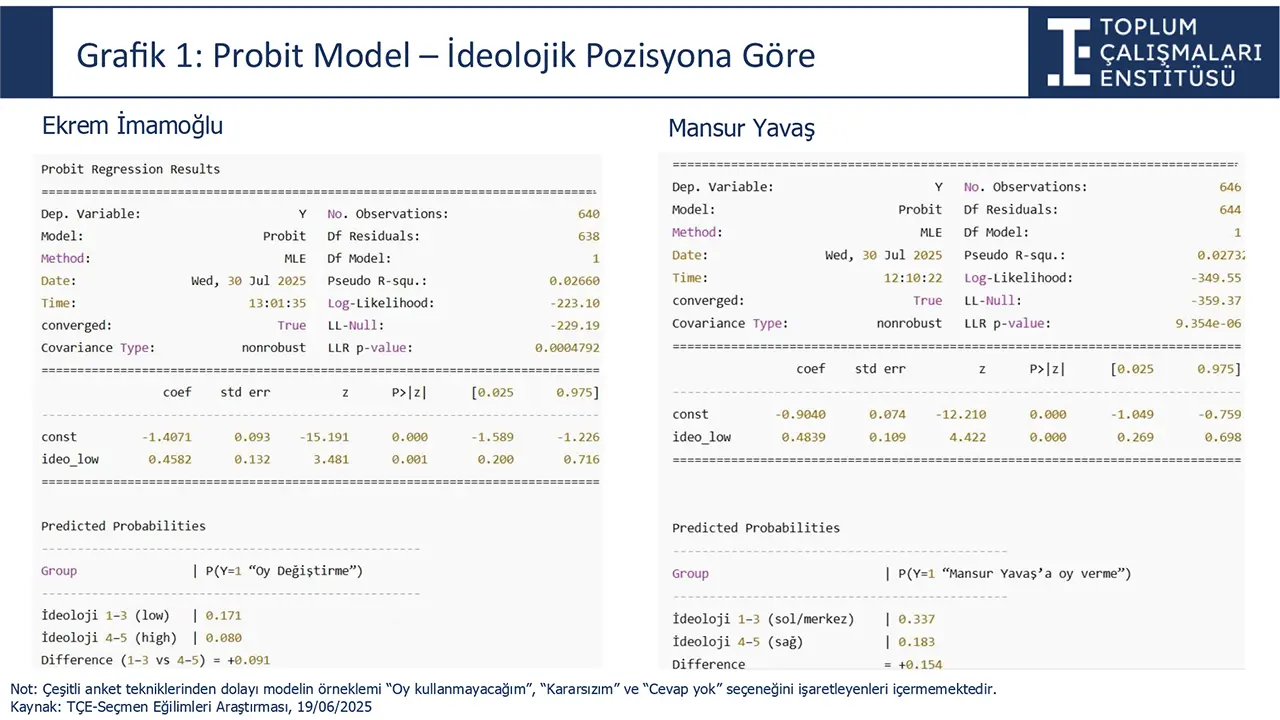Viewport: 1280px width, 720px height.
Task: Click Log-Likelihood value -349.55
Action: tap(1216, 278)
